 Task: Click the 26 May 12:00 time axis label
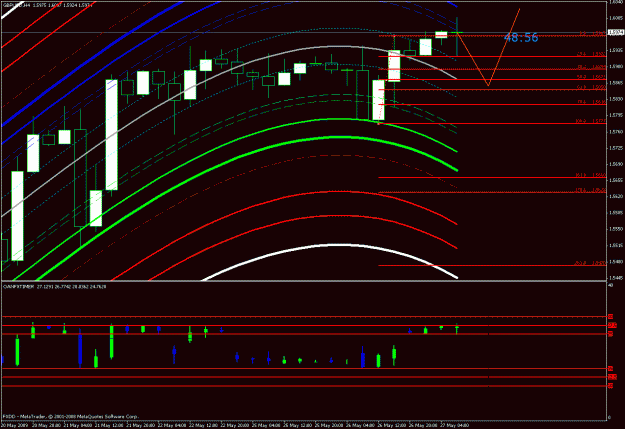tap(391, 425)
